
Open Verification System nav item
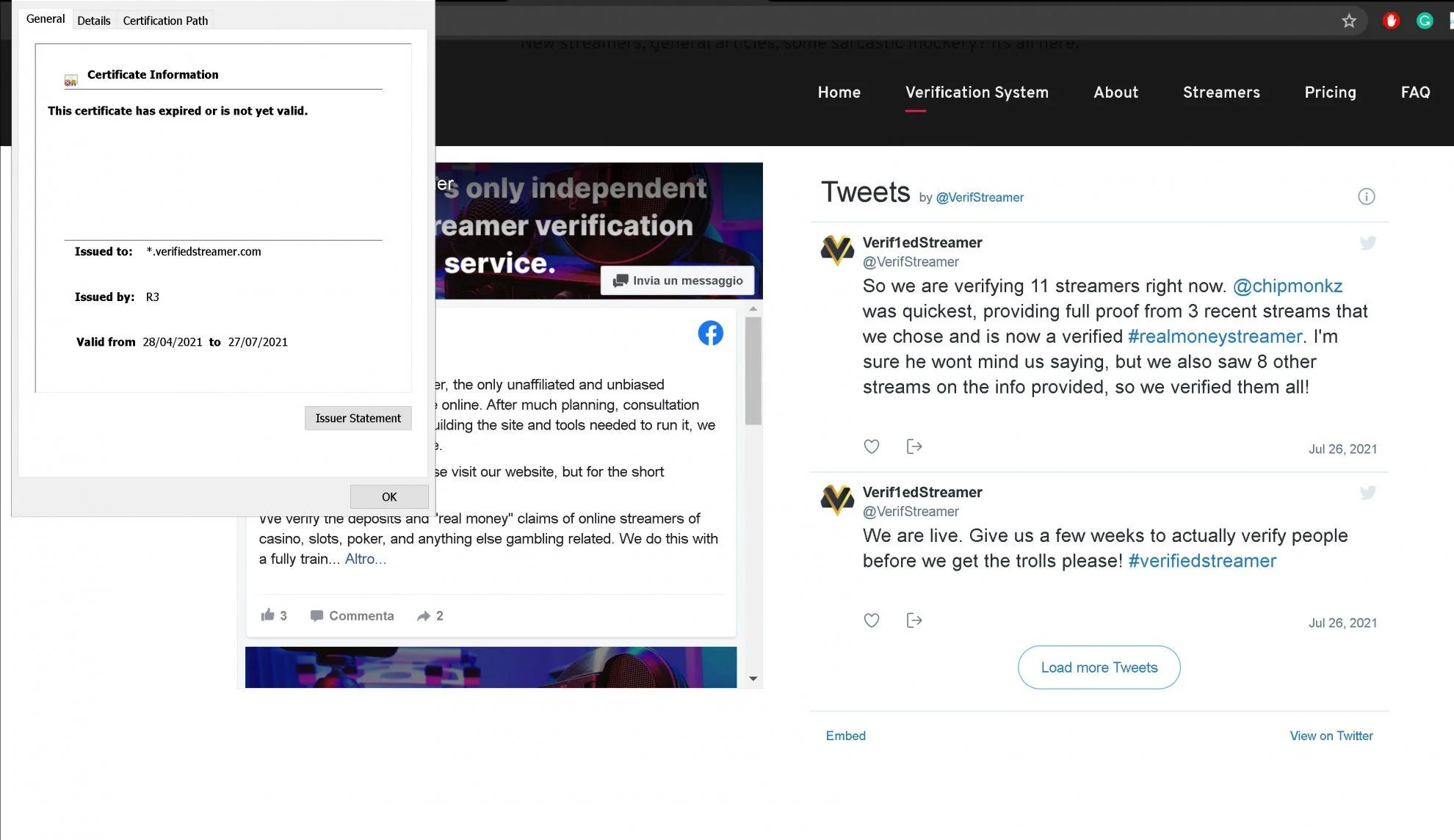(977, 93)
